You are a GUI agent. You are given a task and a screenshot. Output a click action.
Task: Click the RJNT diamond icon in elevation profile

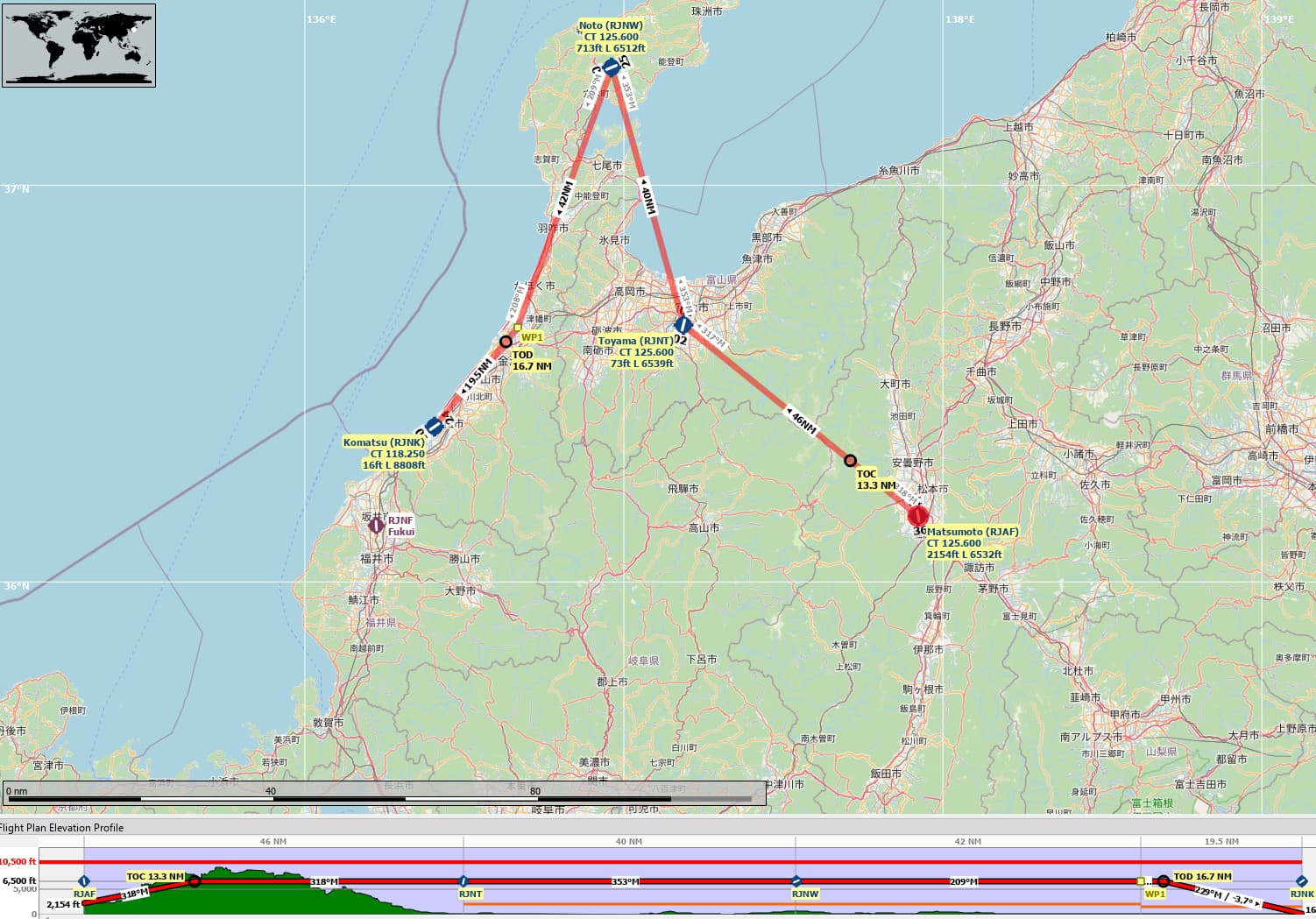[x=463, y=881]
